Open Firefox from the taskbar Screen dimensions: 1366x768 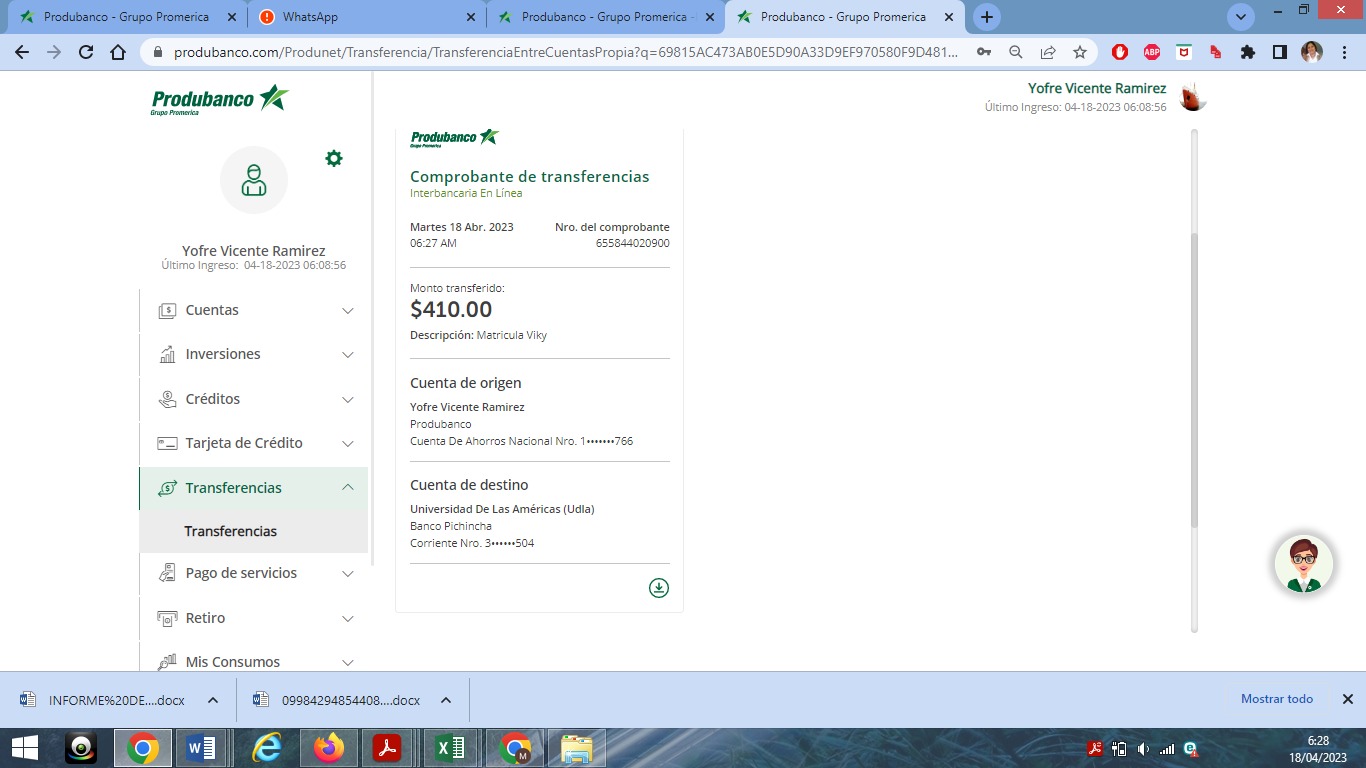(327, 748)
